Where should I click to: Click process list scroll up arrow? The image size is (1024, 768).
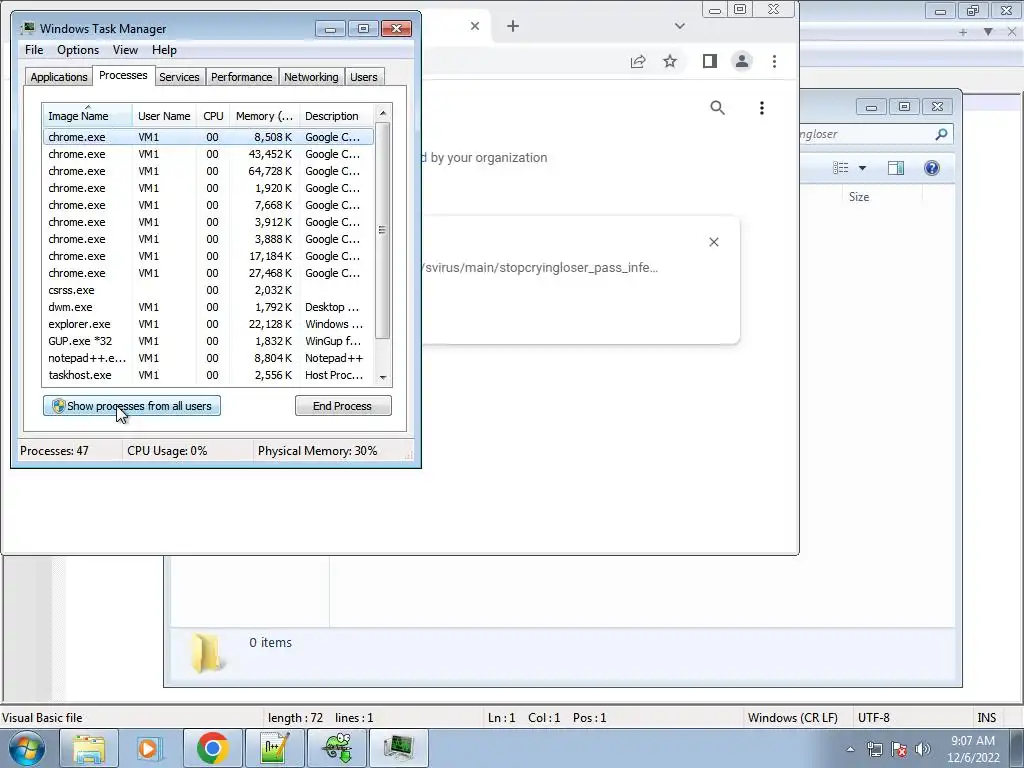coord(383,112)
